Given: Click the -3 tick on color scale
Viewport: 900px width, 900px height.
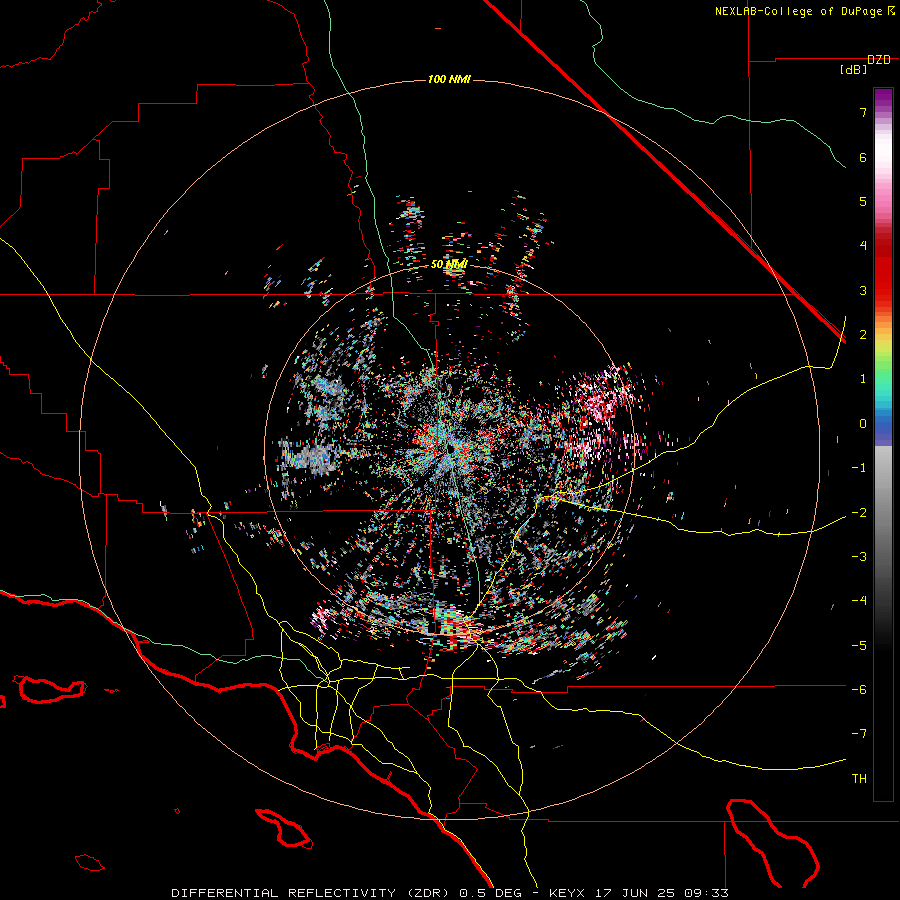Looking at the screenshot, I should pos(859,556).
